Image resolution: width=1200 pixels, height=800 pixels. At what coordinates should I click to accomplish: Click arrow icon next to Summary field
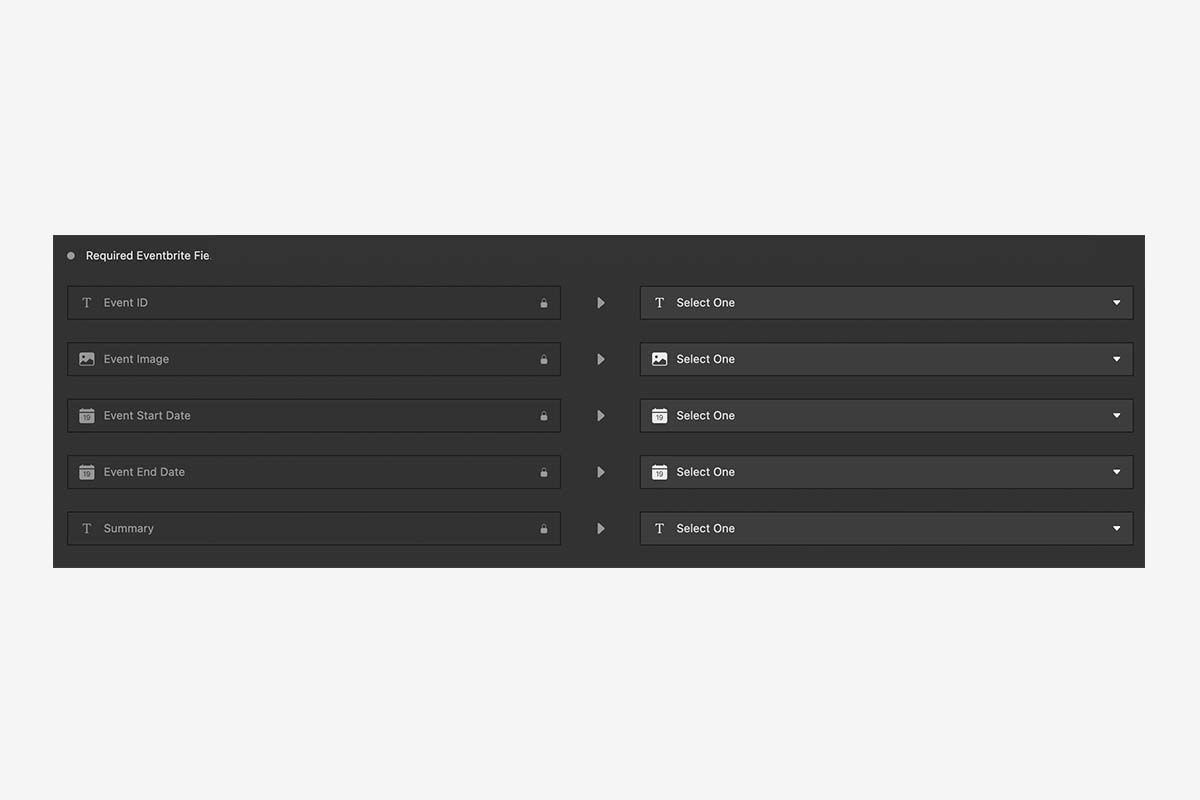(601, 529)
